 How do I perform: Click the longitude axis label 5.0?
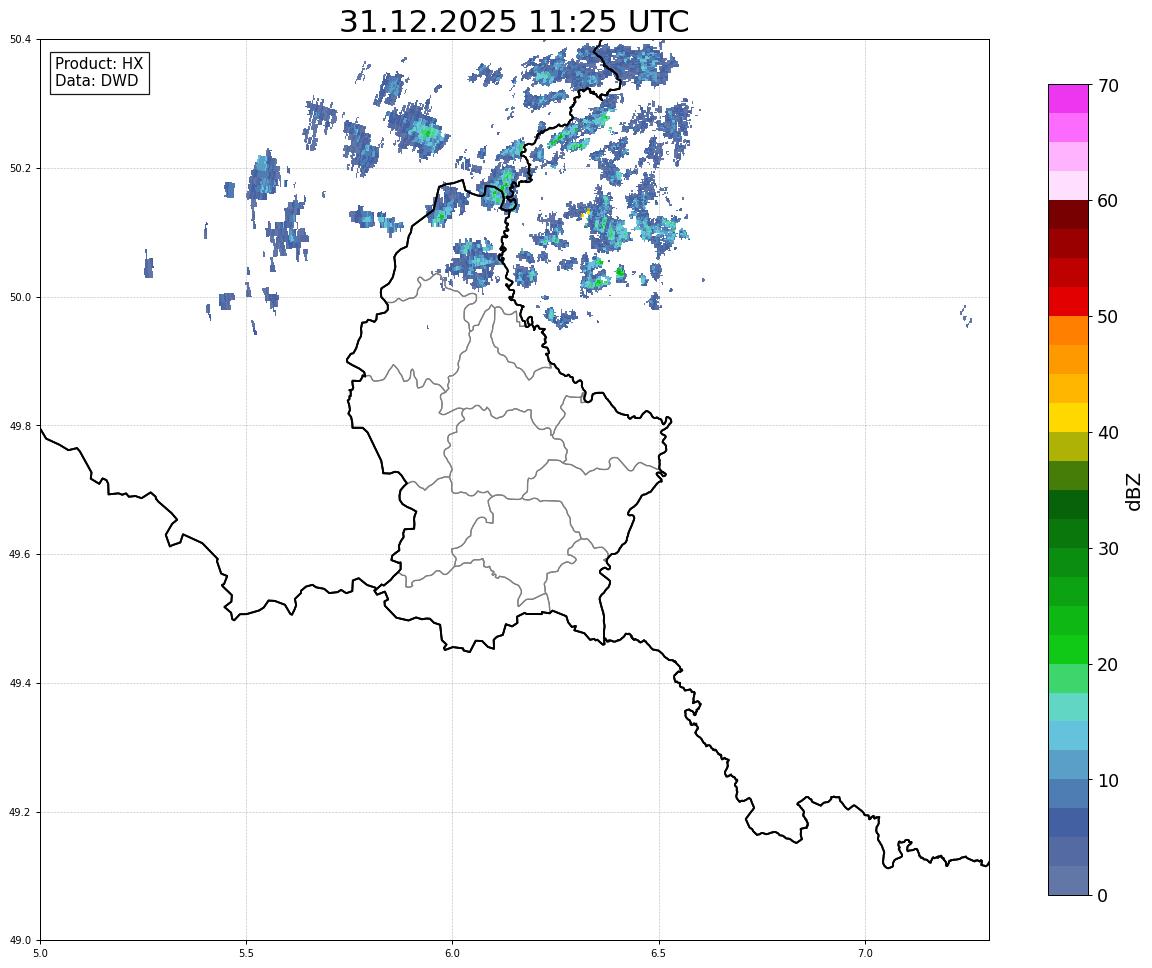tap(40, 954)
